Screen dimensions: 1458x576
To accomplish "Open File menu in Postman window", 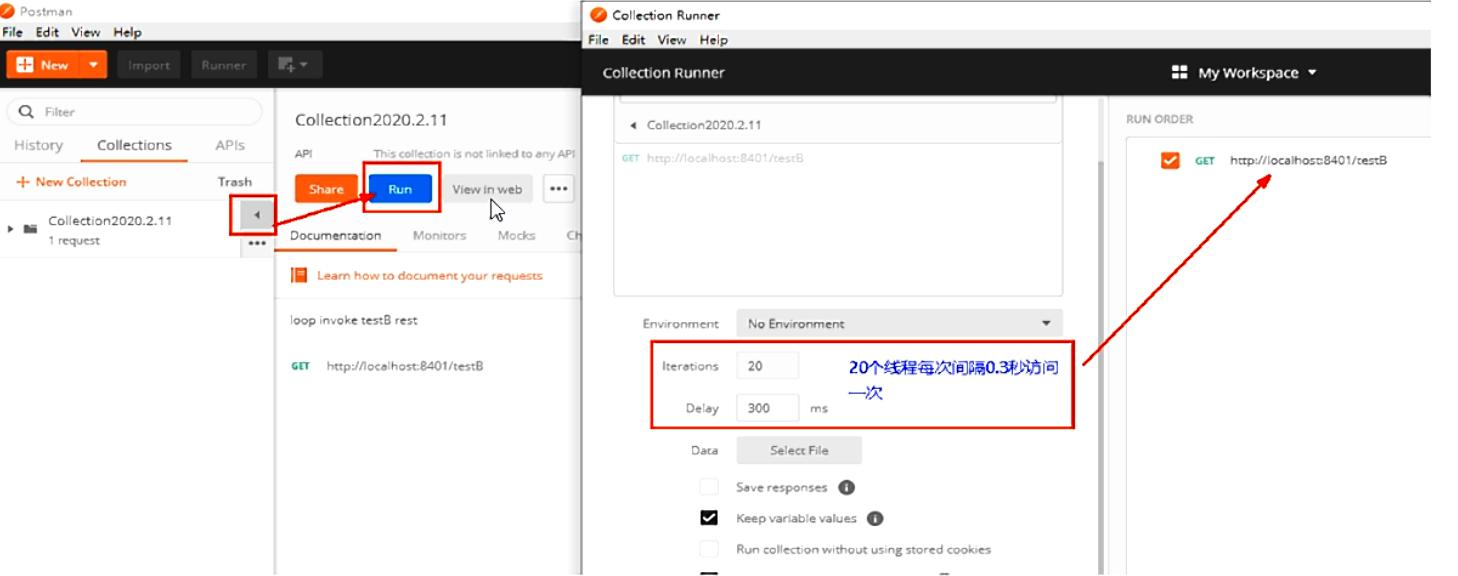I will point(13,32).
